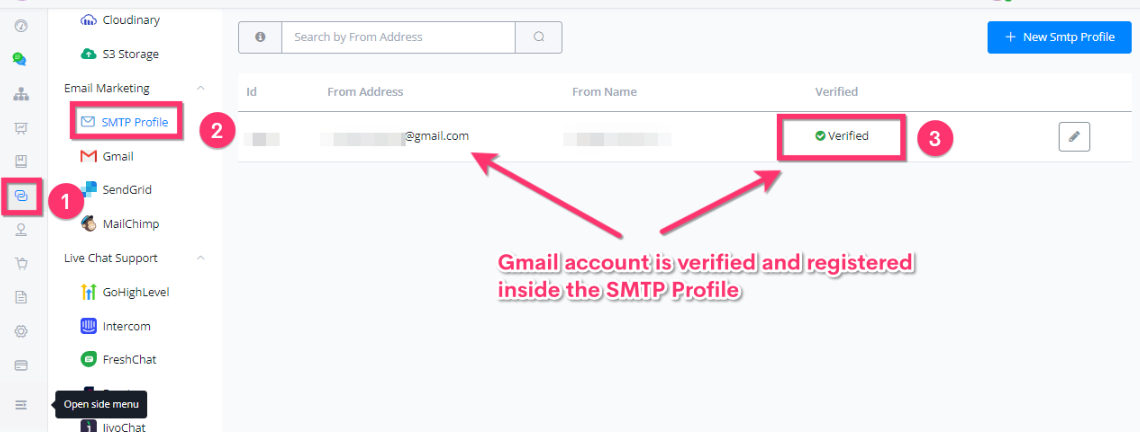This screenshot has height=432, width=1140.
Task: Open the MailChimp integration
Action: click(x=119, y=223)
